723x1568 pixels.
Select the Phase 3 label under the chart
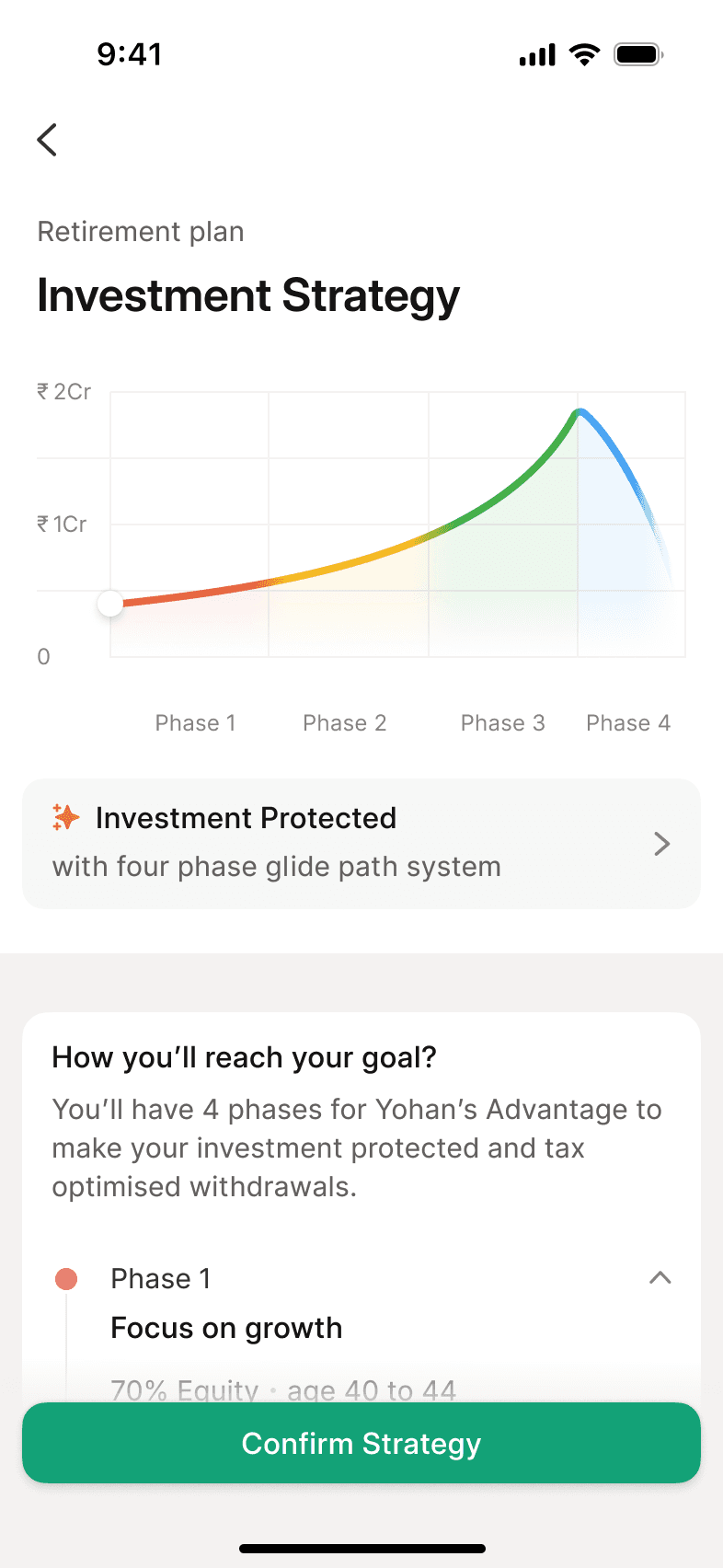(x=503, y=723)
